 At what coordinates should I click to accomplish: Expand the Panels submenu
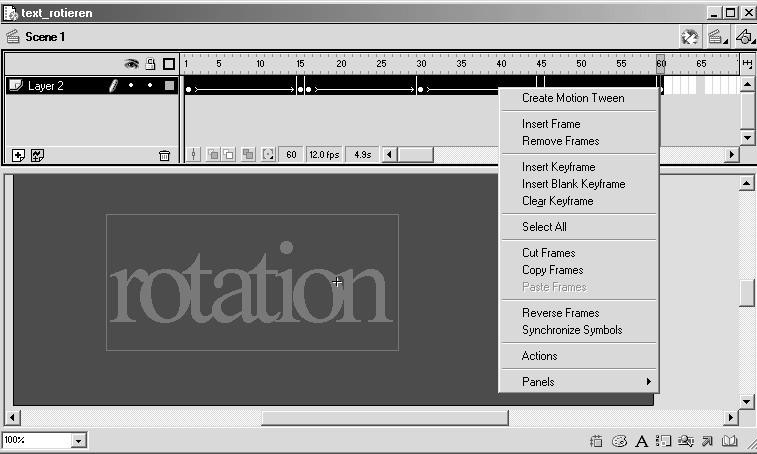579,382
